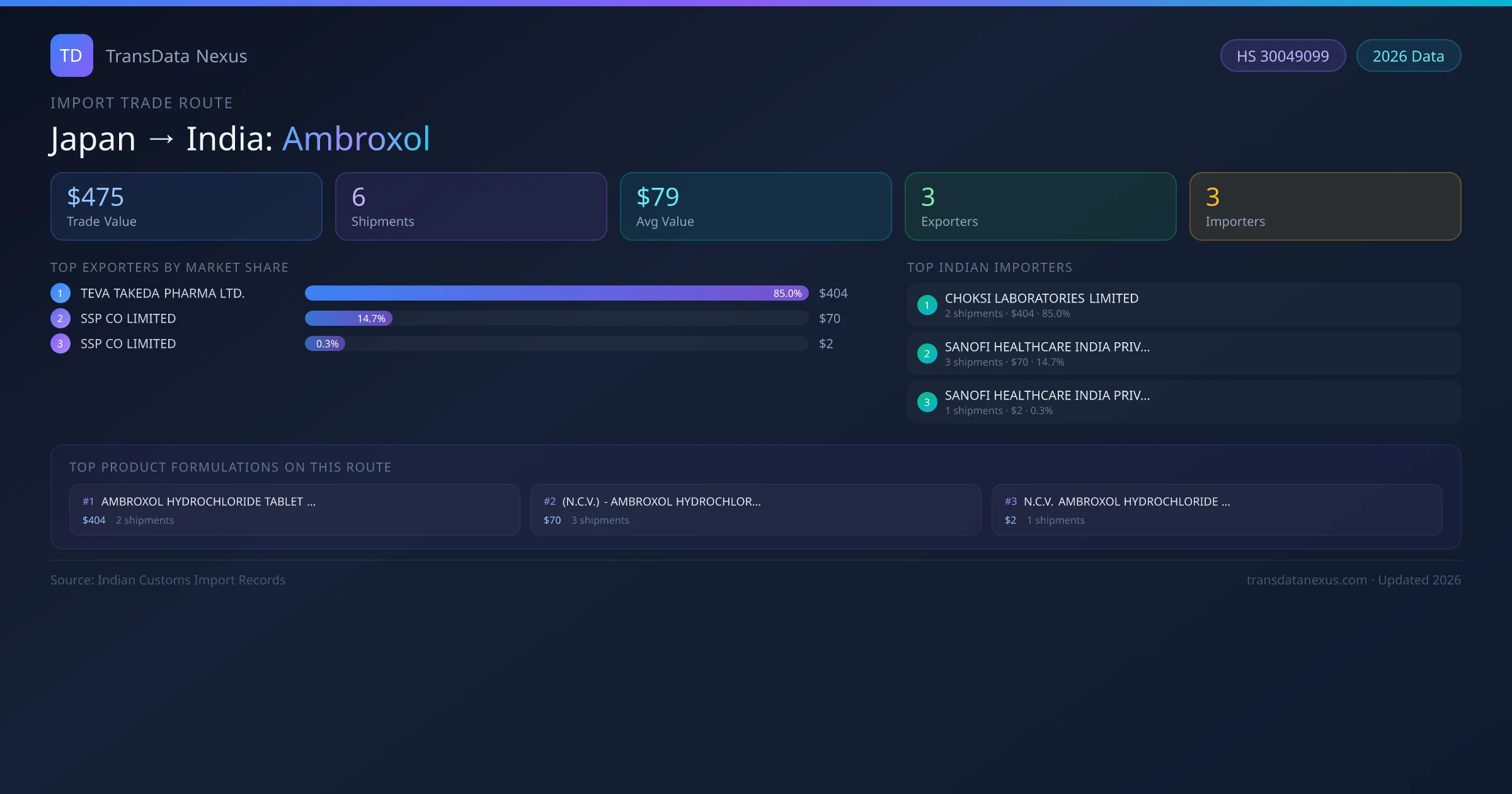
Task: Click green rank 2 importer badge
Action: (927, 354)
